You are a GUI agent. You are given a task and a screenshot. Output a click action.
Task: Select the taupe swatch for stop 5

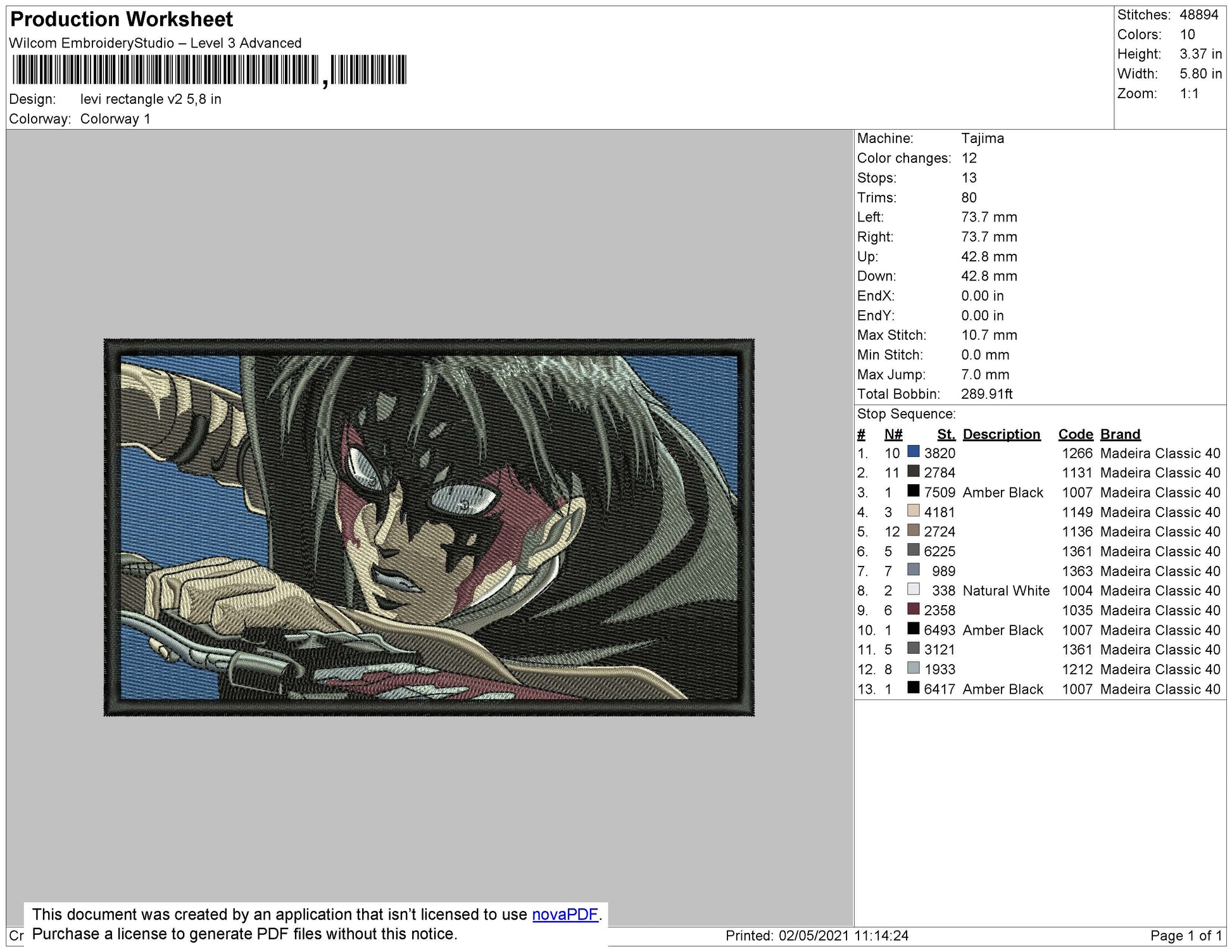coord(913,530)
